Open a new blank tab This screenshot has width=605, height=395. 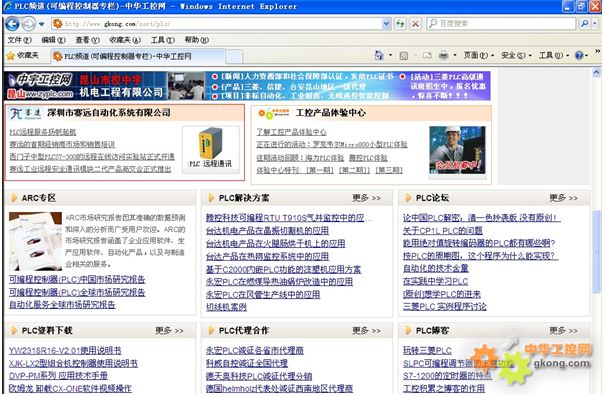234,57
